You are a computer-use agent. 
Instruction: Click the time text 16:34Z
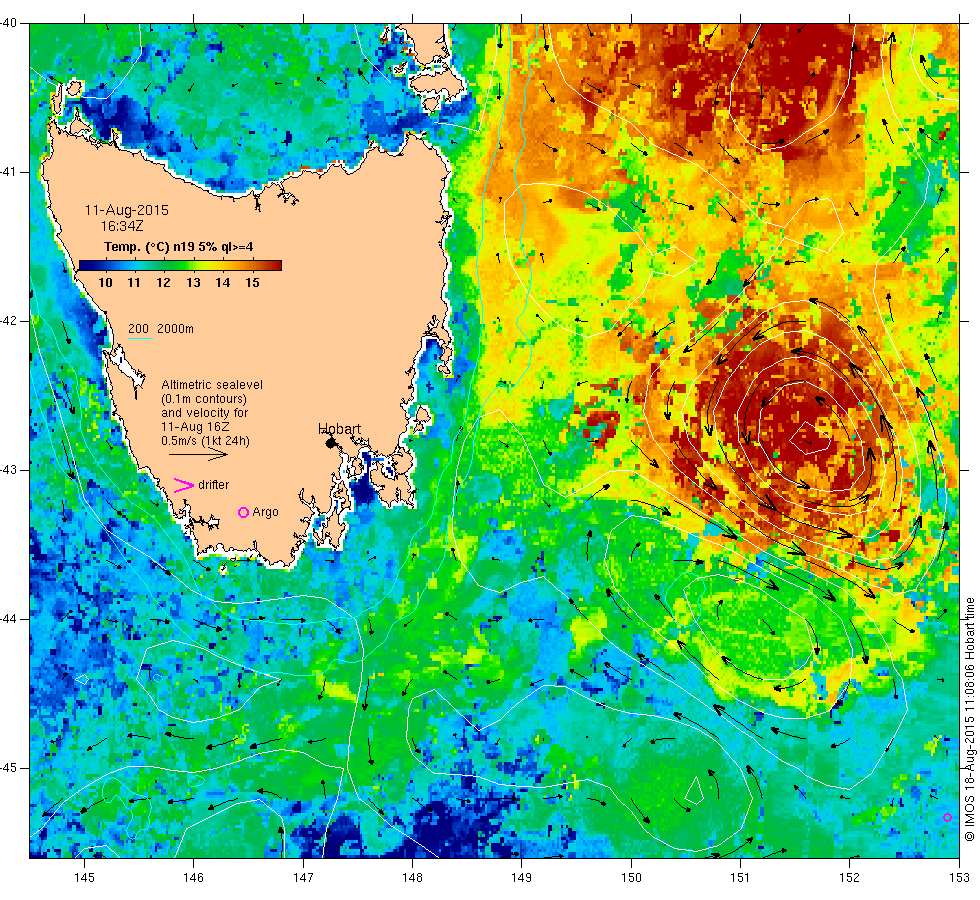122,226
